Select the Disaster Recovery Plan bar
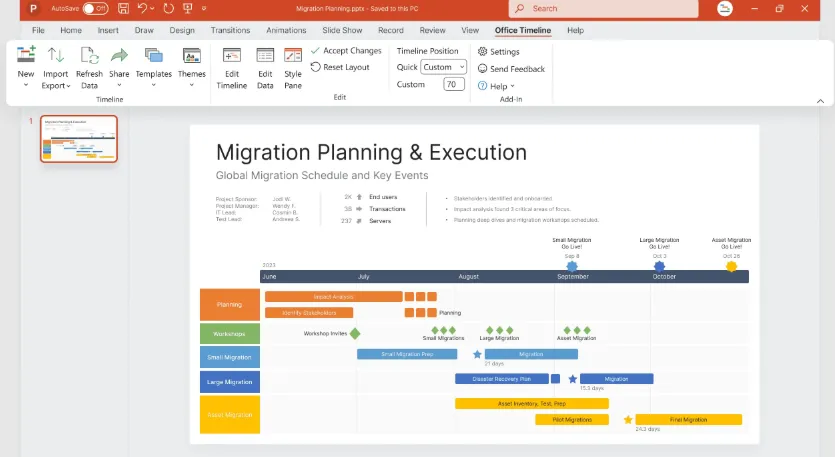This screenshot has height=457, width=835. pyautogui.click(x=502, y=379)
